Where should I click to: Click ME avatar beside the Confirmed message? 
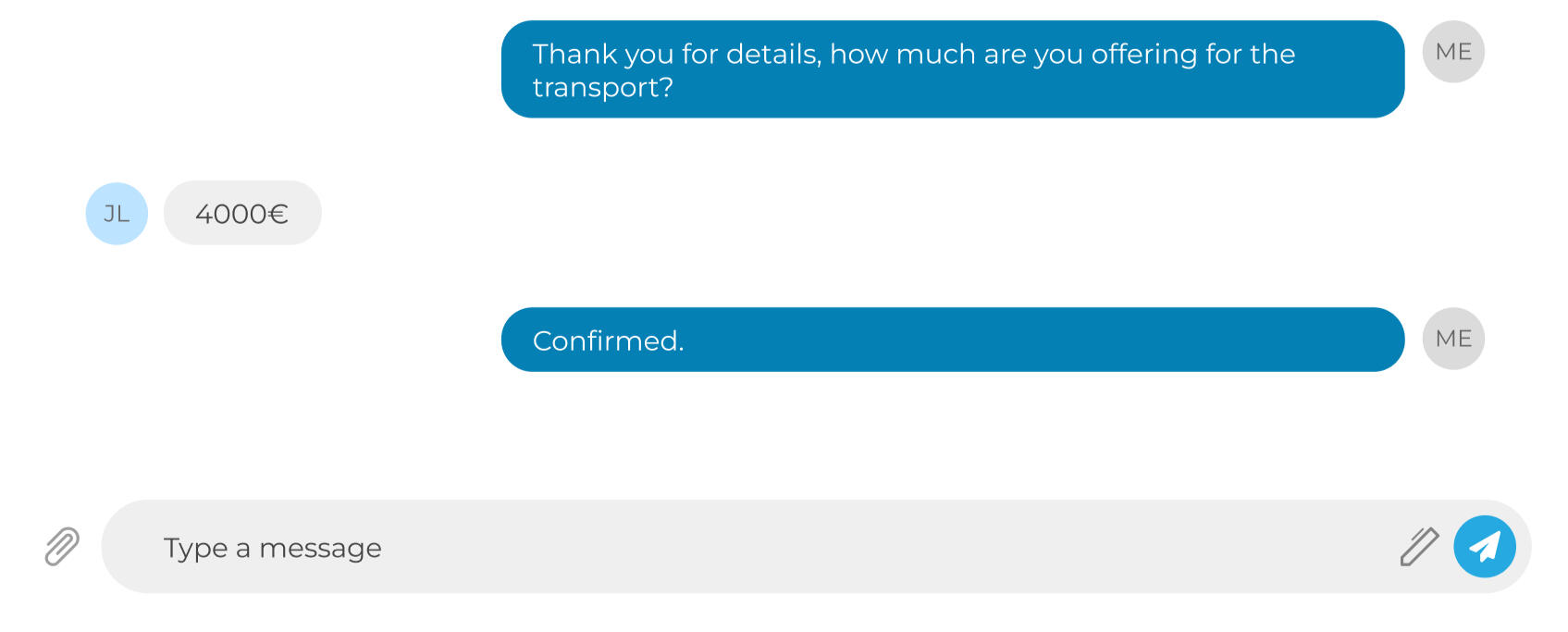[1453, 339]
